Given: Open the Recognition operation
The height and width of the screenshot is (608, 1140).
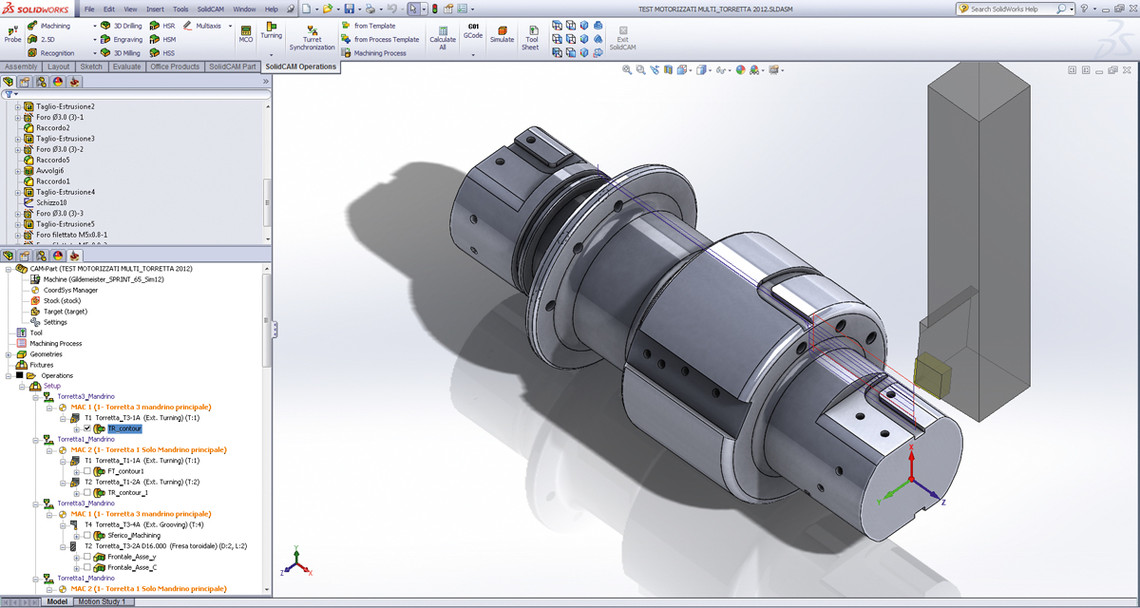Looking at the screenshot, I should pos(51,53).
